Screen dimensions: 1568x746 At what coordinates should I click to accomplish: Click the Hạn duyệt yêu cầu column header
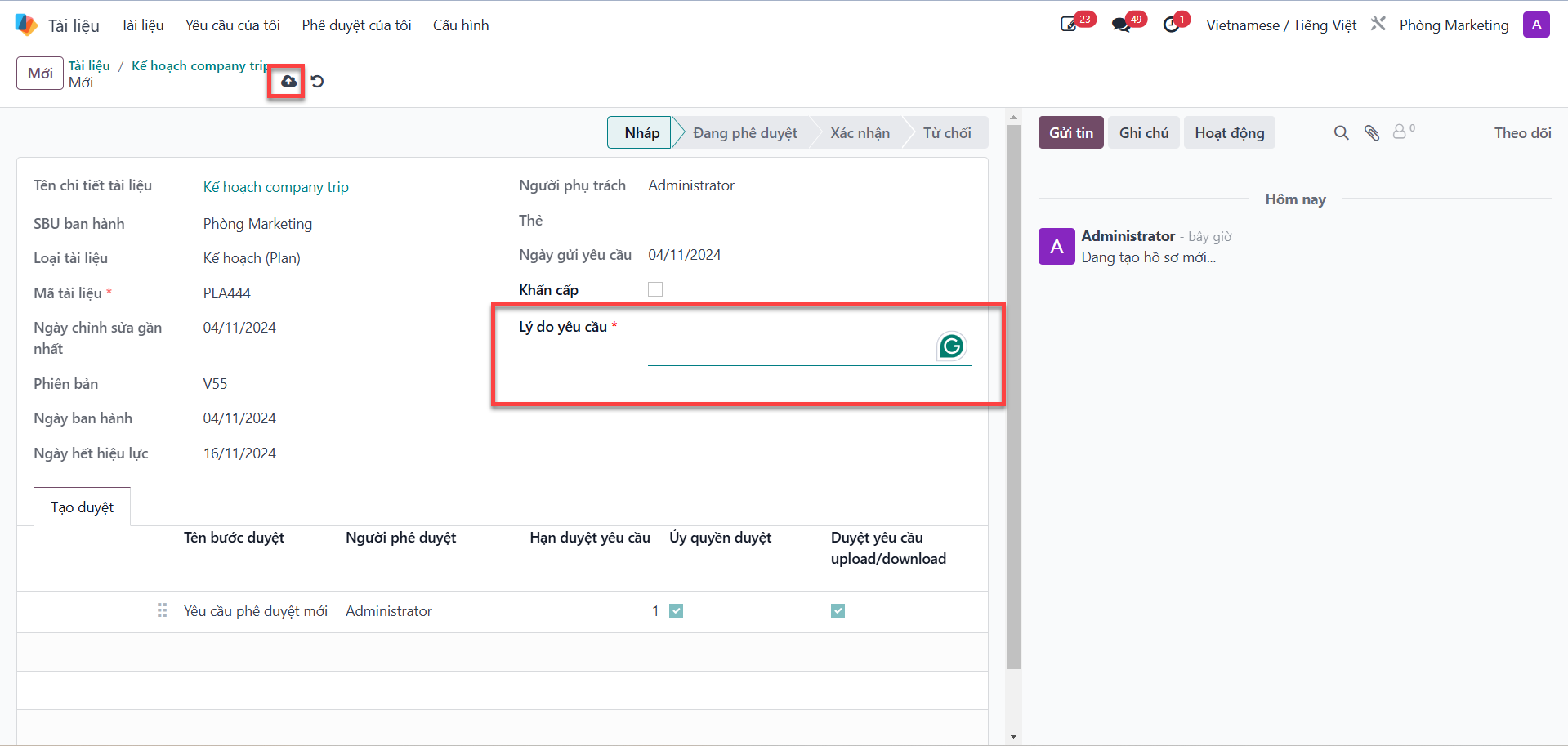590,538
